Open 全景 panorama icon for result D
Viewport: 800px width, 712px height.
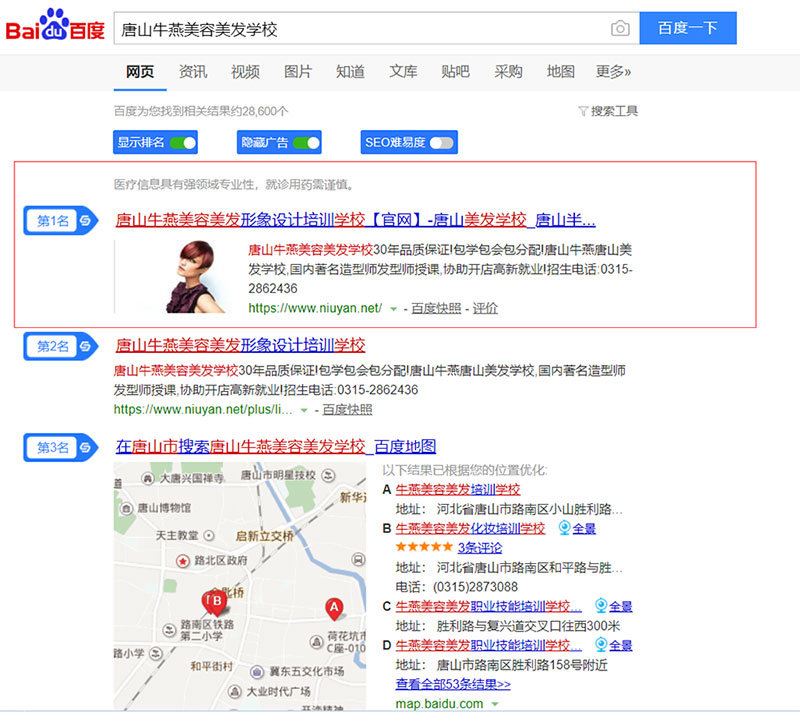[x=601, y=645]
